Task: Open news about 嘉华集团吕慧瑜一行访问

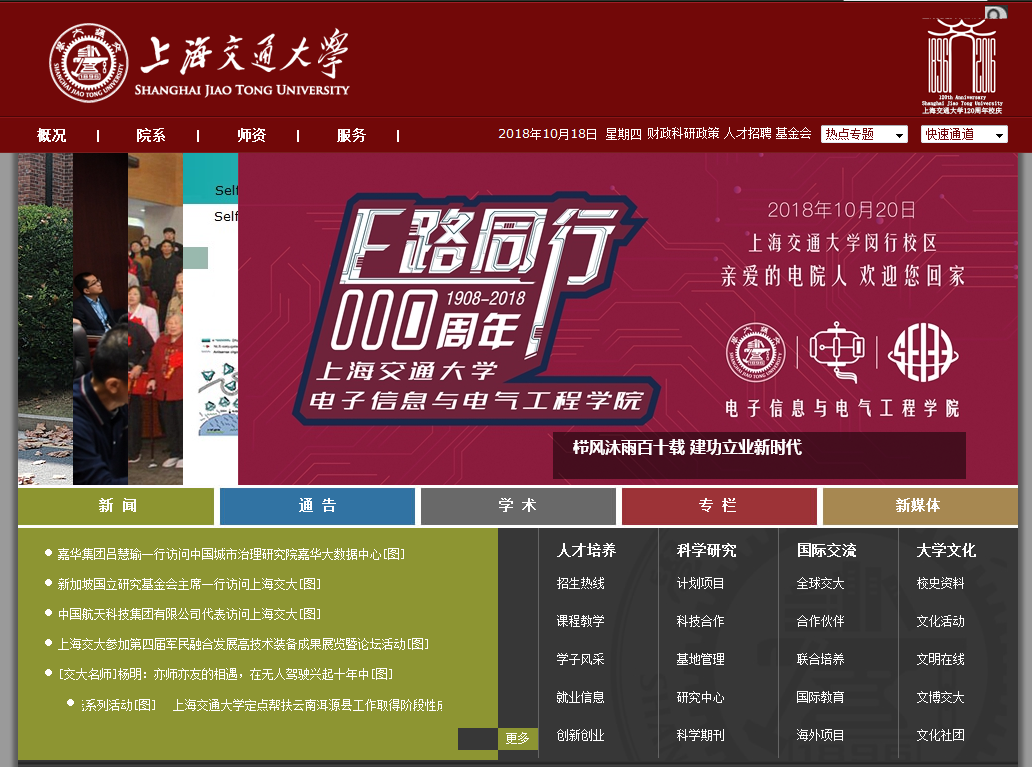Action: (x=230, y=554)
